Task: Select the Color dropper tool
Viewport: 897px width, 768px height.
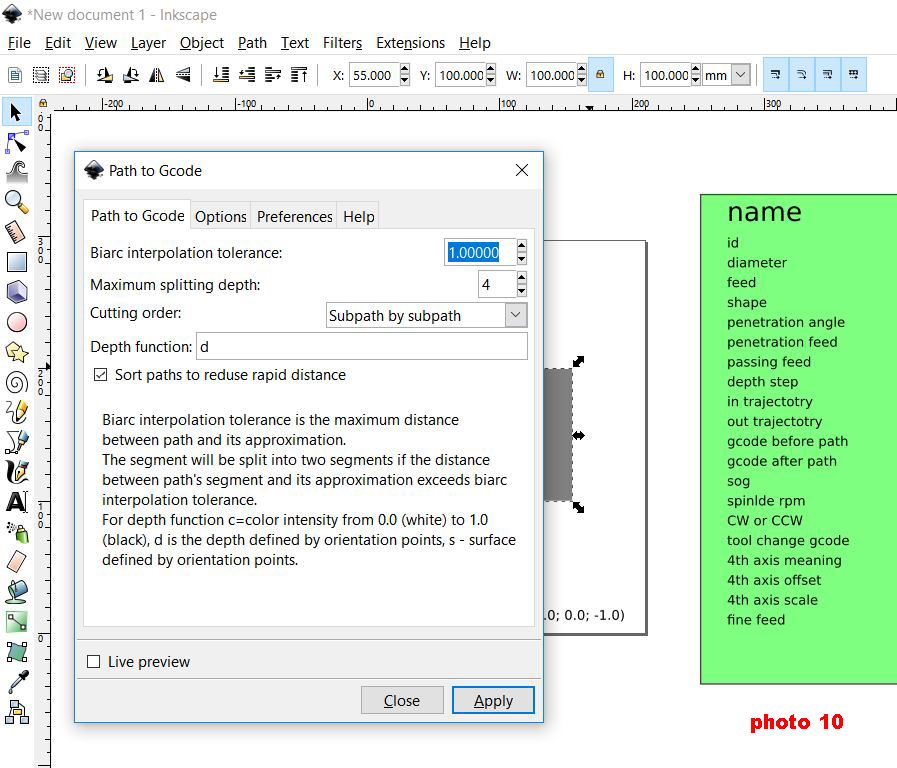Action: tap(17, 682)
